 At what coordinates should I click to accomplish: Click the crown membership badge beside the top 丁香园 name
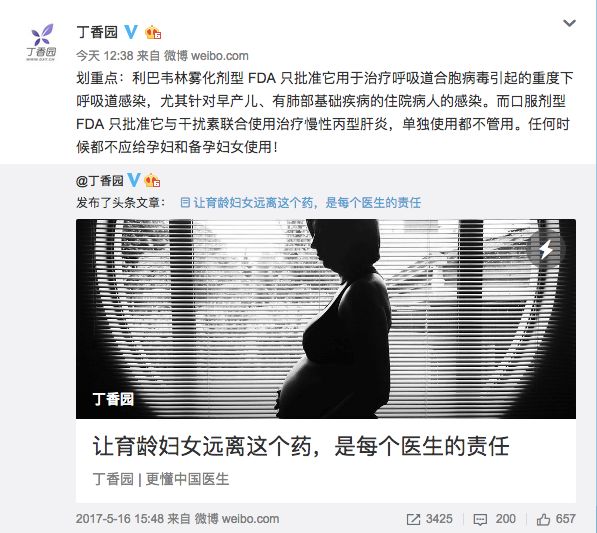[x=153, y=32]
